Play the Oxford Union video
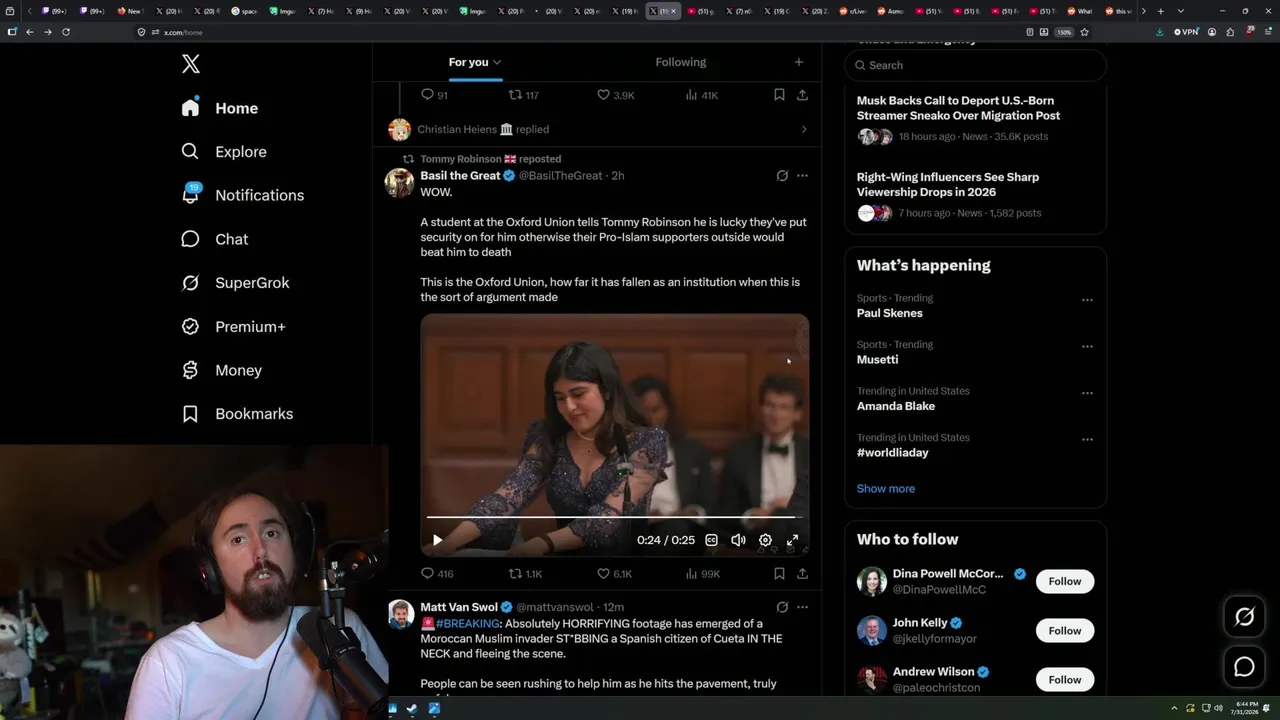 (x=437, y=540)
